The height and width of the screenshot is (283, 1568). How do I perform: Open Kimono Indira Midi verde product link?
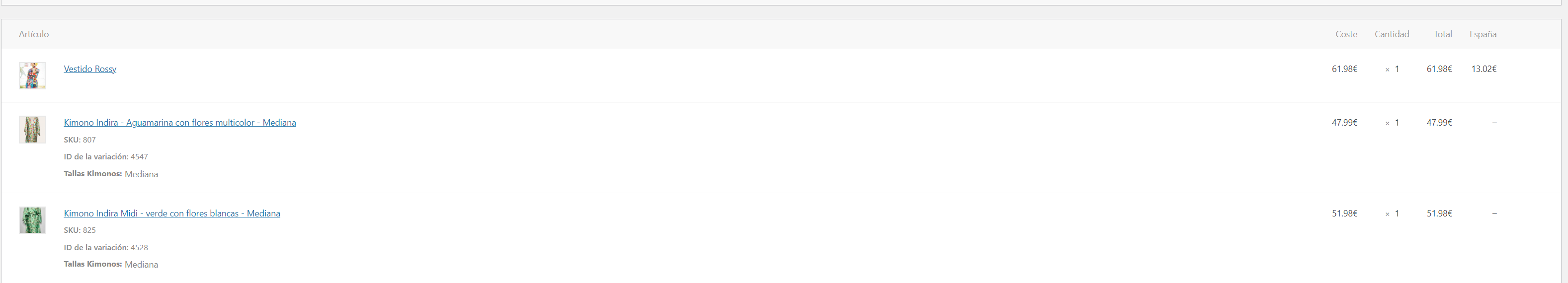[x=171, y=213]
